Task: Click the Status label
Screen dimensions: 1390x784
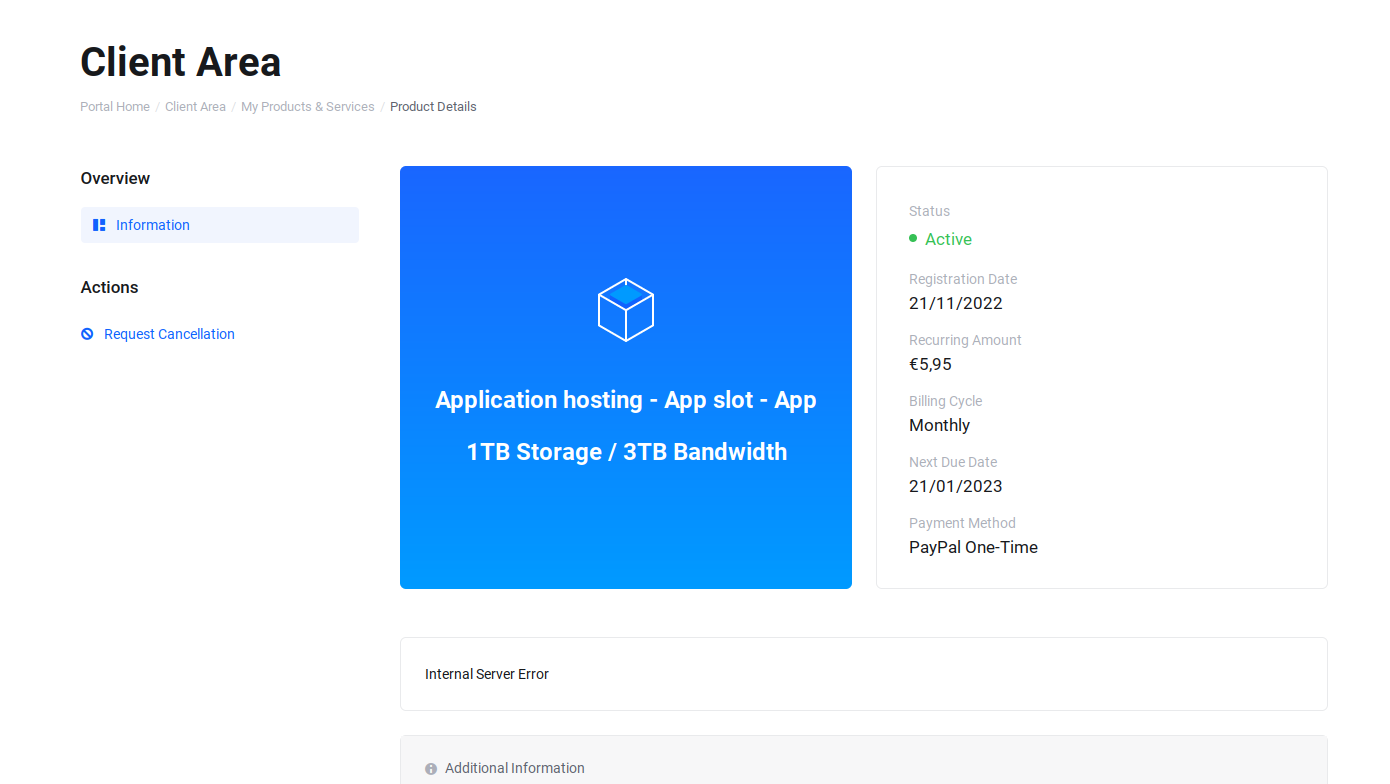Action: [929, 211]
